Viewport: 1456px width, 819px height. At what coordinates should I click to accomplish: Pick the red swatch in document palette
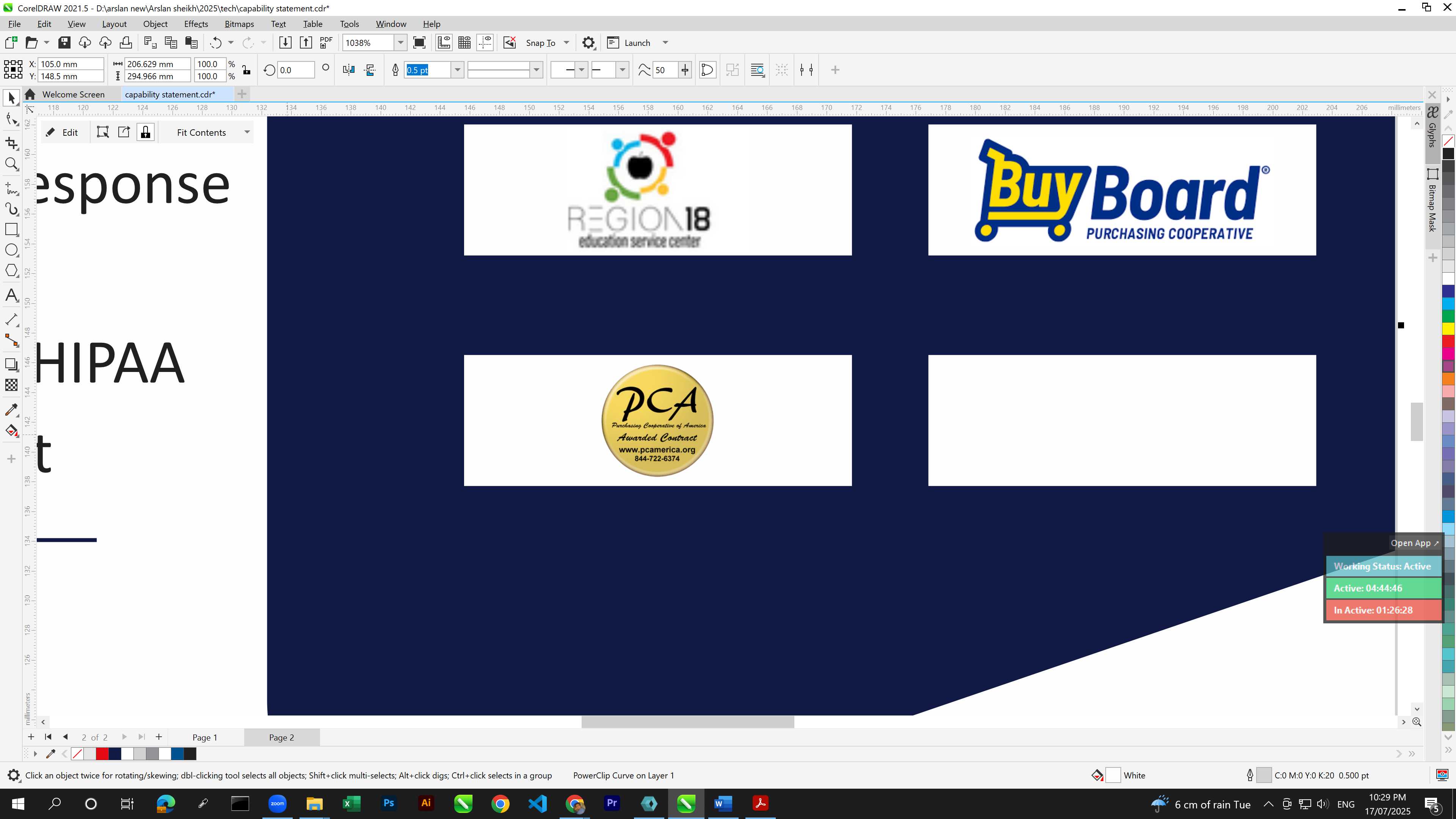tap(102, 753)
